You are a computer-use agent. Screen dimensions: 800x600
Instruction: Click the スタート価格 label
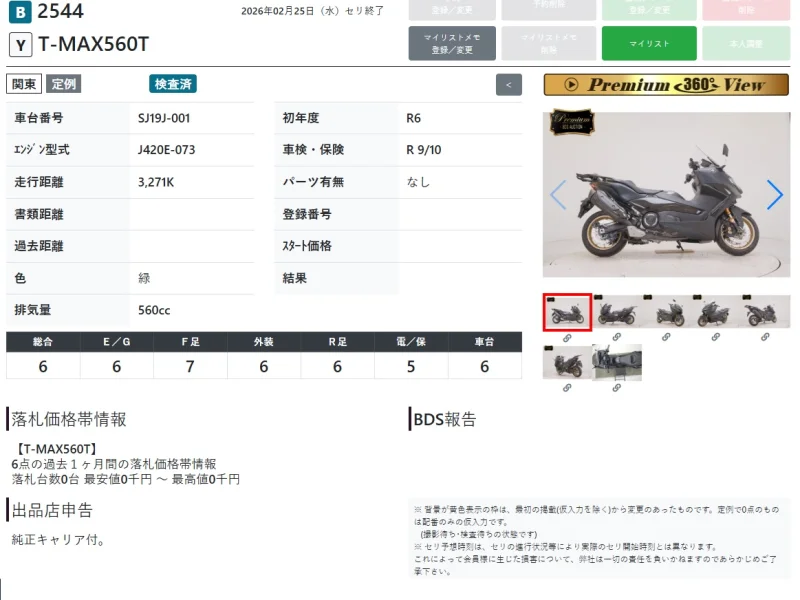pos(307,246)
